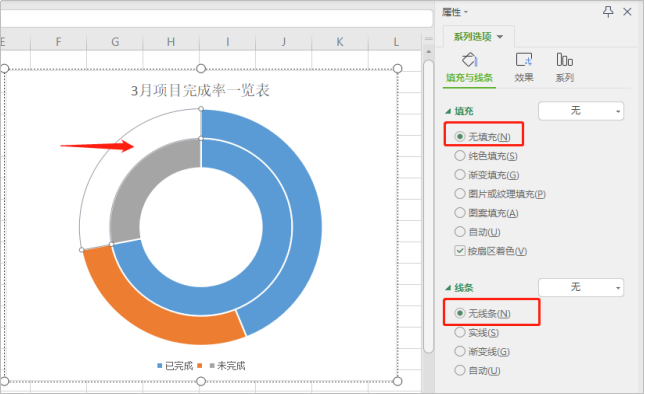
Task: Collapse the 填充 section triangle
Action: (448, 111)
